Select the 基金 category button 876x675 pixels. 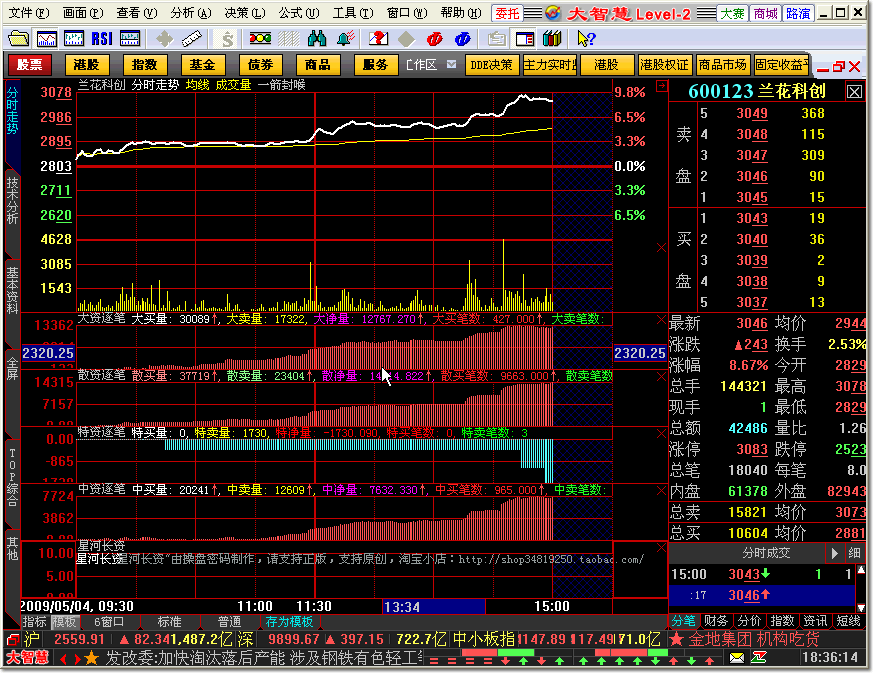pos(203,65)
